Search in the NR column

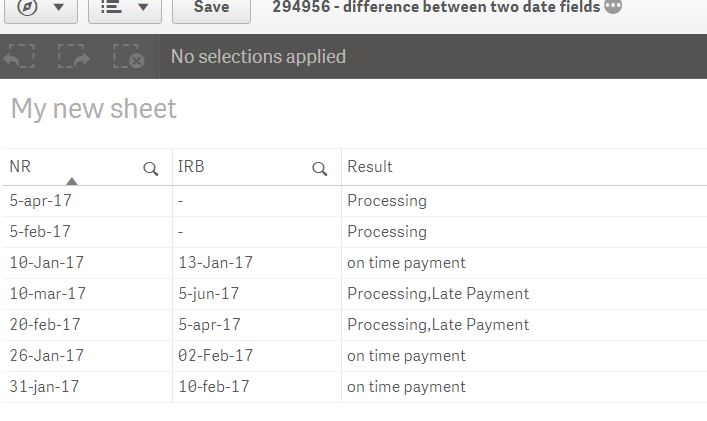[151, 168]
